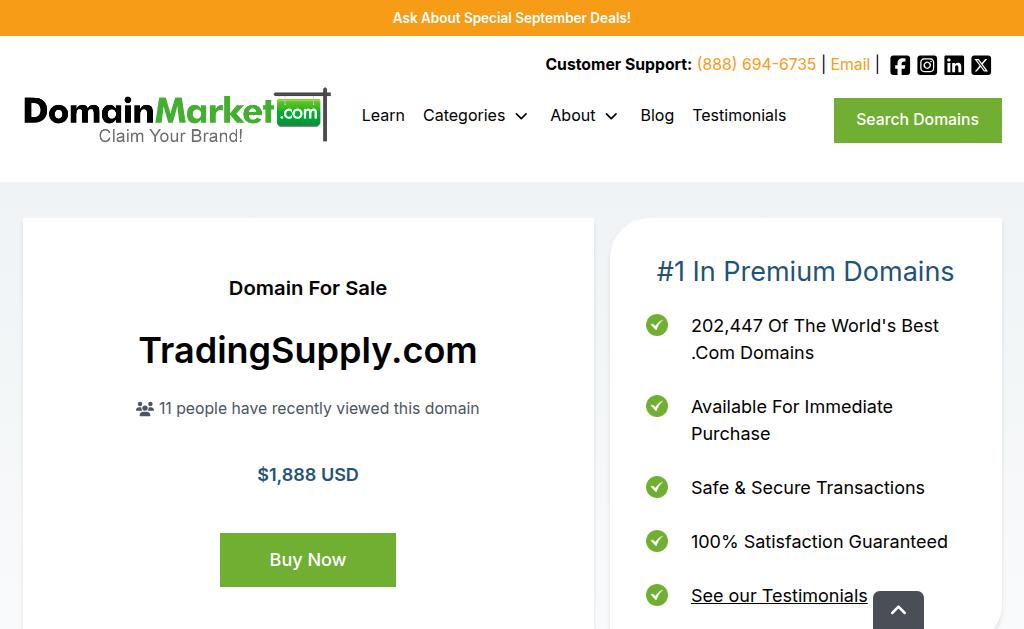1024x629 pixels.
Task: Open the X (Twitter) social icon
Action: click(x=981, y=65)
